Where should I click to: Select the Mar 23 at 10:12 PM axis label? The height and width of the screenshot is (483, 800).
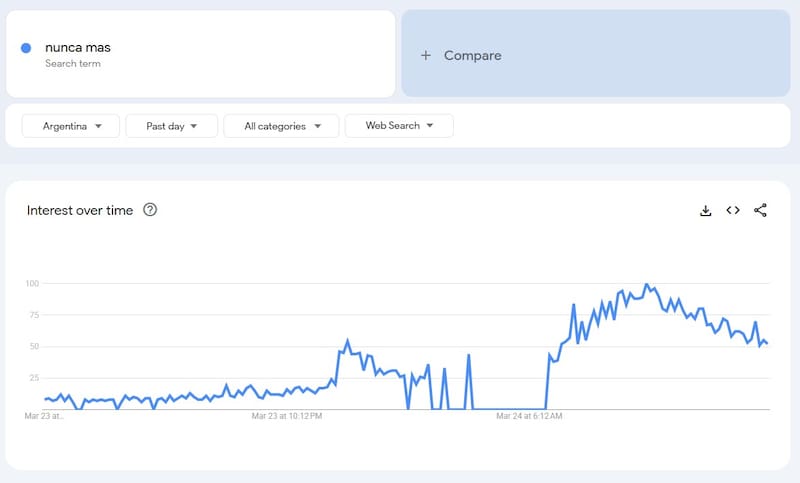click(x=287, y=416)
